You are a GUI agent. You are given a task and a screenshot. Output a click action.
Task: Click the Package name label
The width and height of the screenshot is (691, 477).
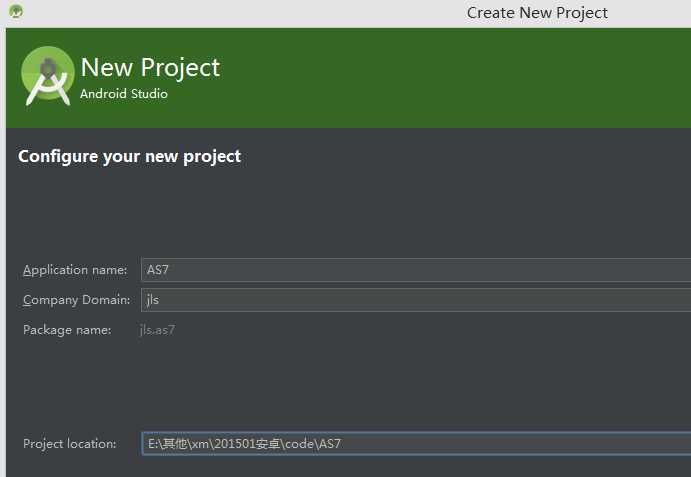pos(67,330)
